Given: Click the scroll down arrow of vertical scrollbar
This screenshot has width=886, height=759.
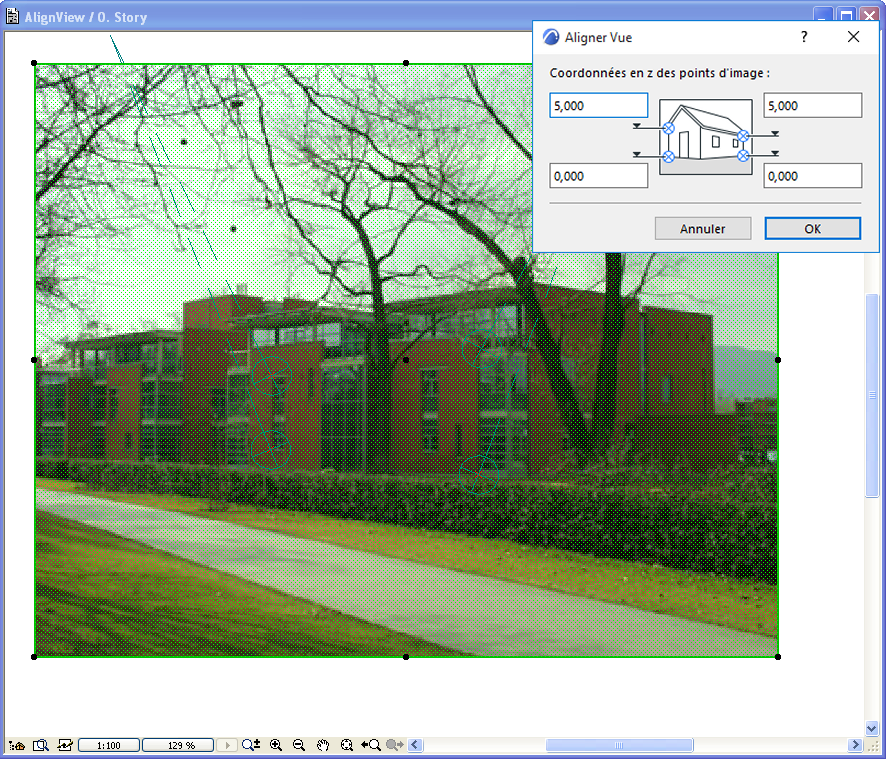Looking at the screenshot, I should [x=871, y=728].
